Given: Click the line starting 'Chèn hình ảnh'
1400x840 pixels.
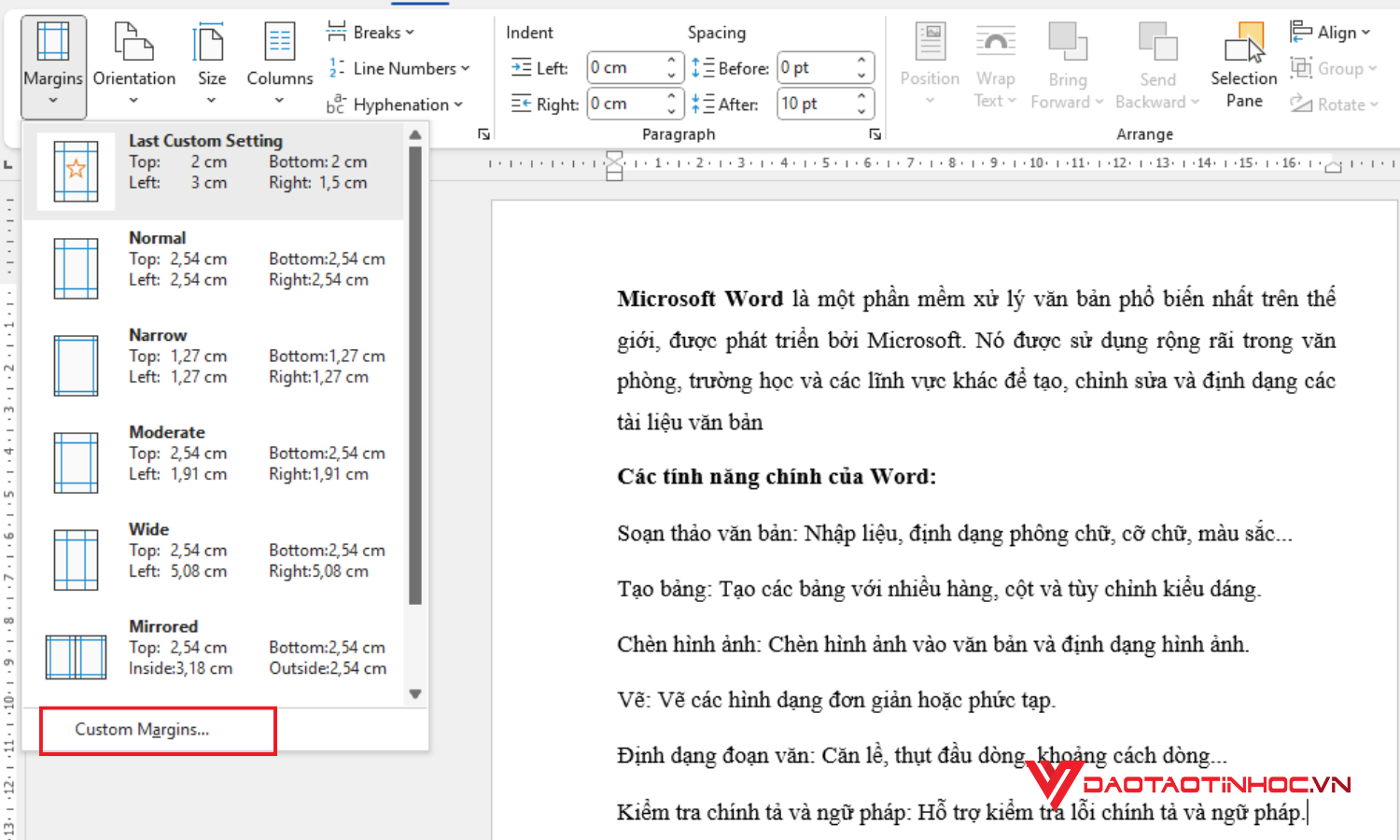Looking at the screenshot, I should [x=933, y=644].
